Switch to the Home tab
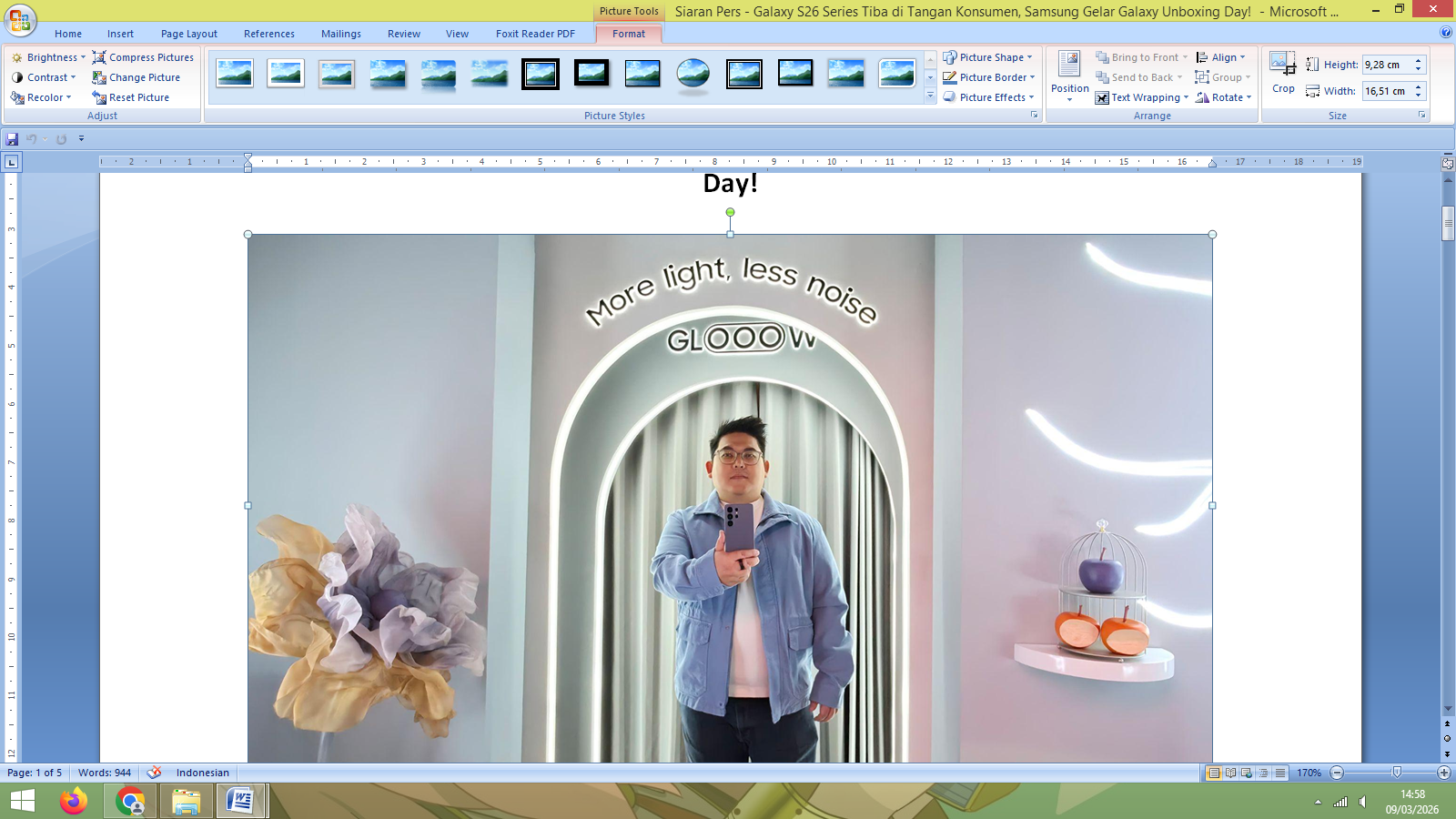This screenshot has width=1456, height=819. 68,34
